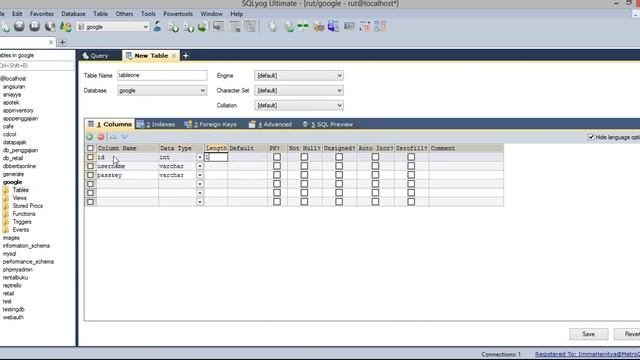Viewport: 640px width, 360px height.
Task: Click the green double-arrow synchronize icon
Action: (303, 27)
